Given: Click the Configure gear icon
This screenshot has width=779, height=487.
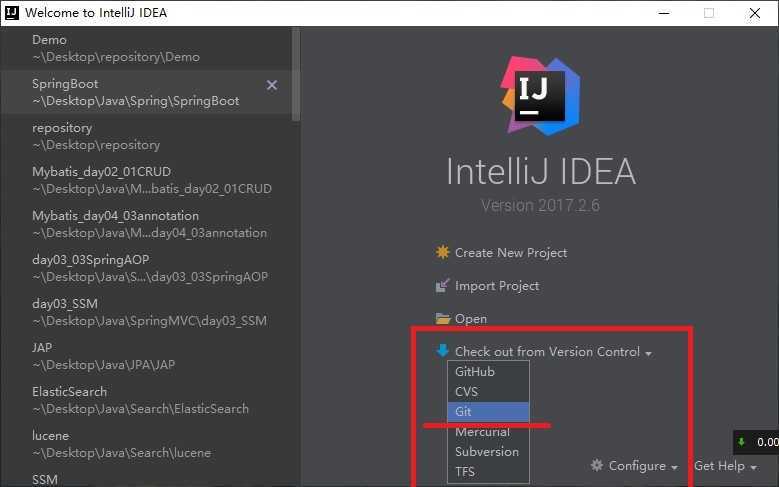Looking at the screenshot, I should click(x=597, y=466).
